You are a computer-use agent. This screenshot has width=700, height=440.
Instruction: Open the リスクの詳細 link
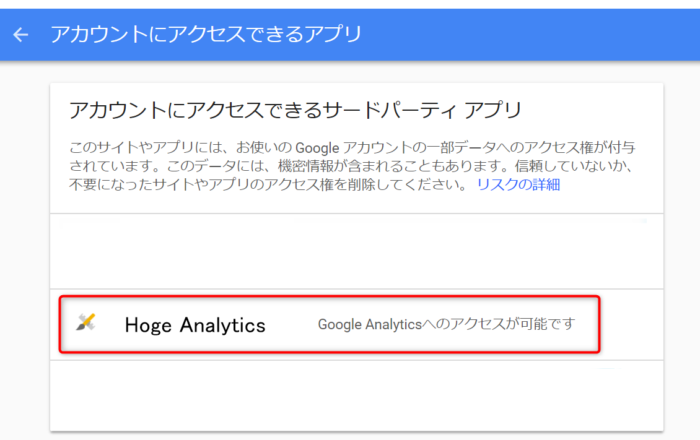coord(518,184)
